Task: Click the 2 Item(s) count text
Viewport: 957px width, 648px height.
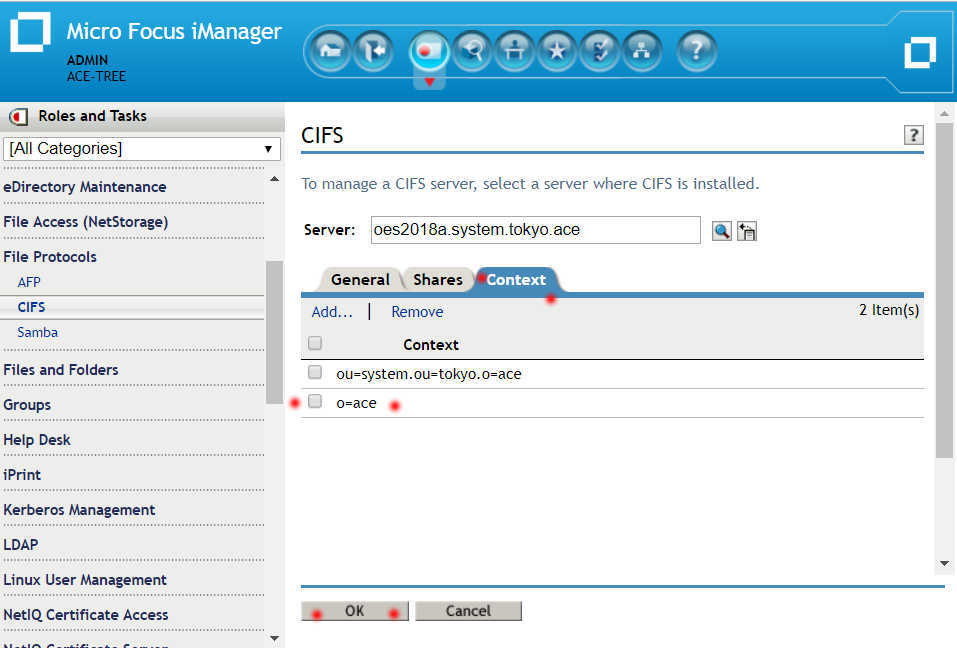Action: (889, 310)
